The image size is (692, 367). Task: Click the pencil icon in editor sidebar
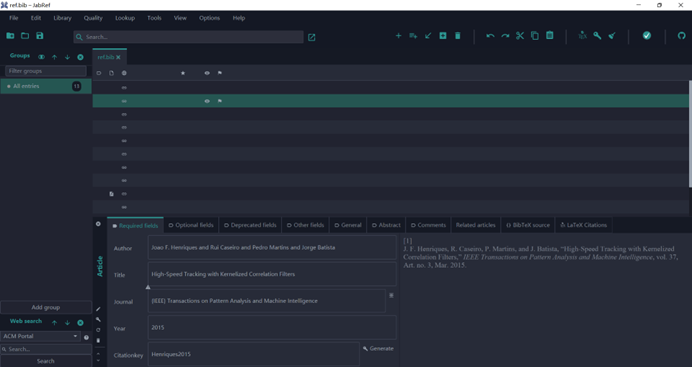[x=98, y=309]
